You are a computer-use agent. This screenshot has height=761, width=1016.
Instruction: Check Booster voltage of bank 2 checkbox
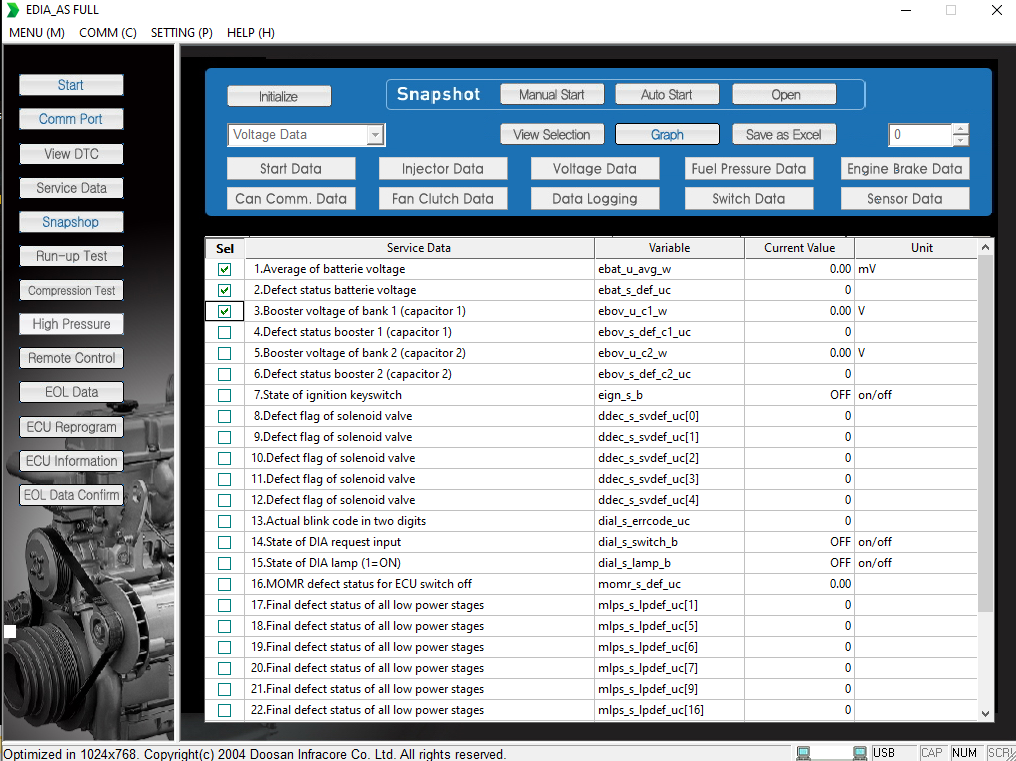click(x=224, y=353)
